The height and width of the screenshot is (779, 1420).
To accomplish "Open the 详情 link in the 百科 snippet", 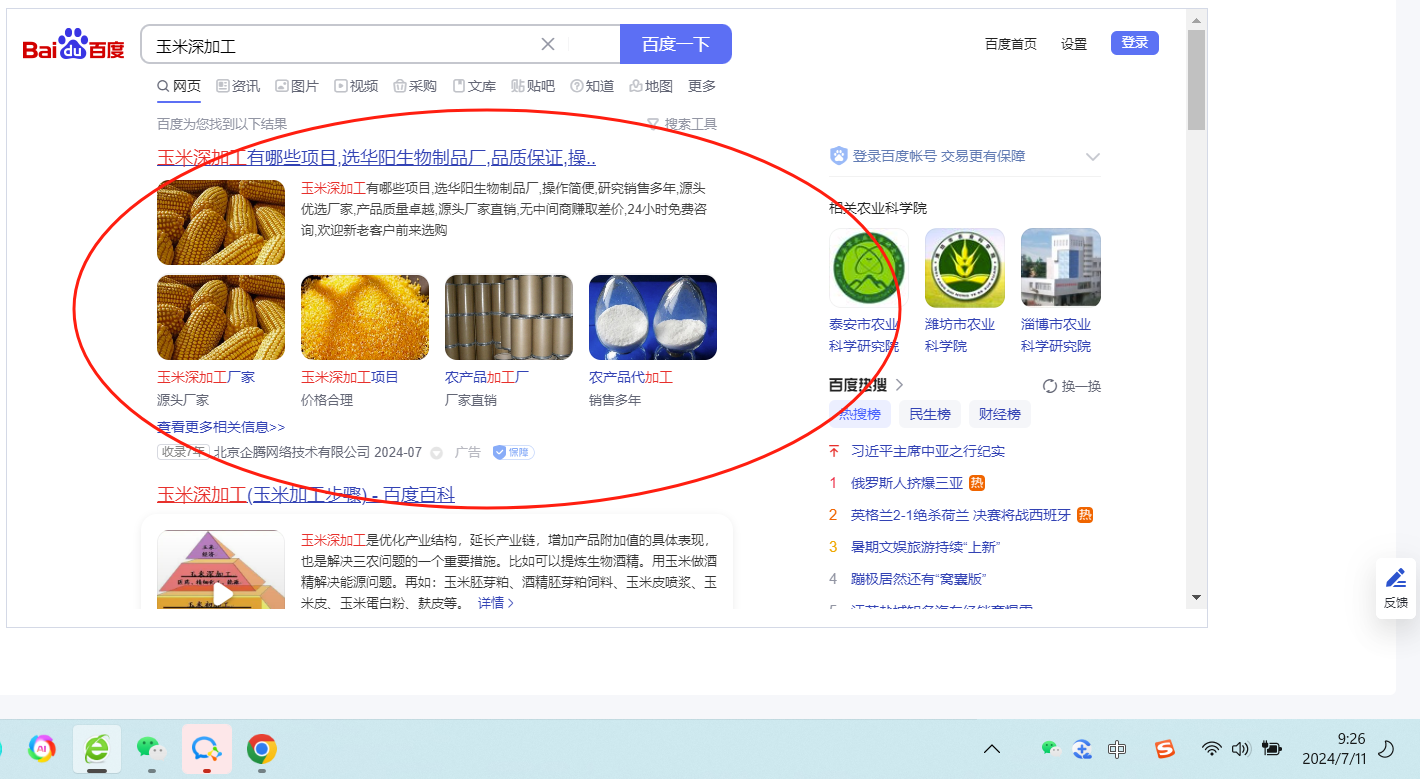I will tap(496, 603).
